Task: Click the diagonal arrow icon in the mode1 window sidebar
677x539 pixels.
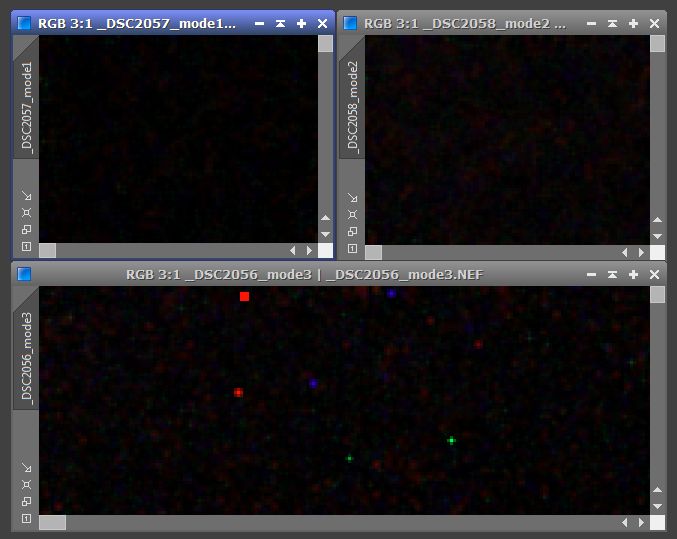Action: [27, 196]
